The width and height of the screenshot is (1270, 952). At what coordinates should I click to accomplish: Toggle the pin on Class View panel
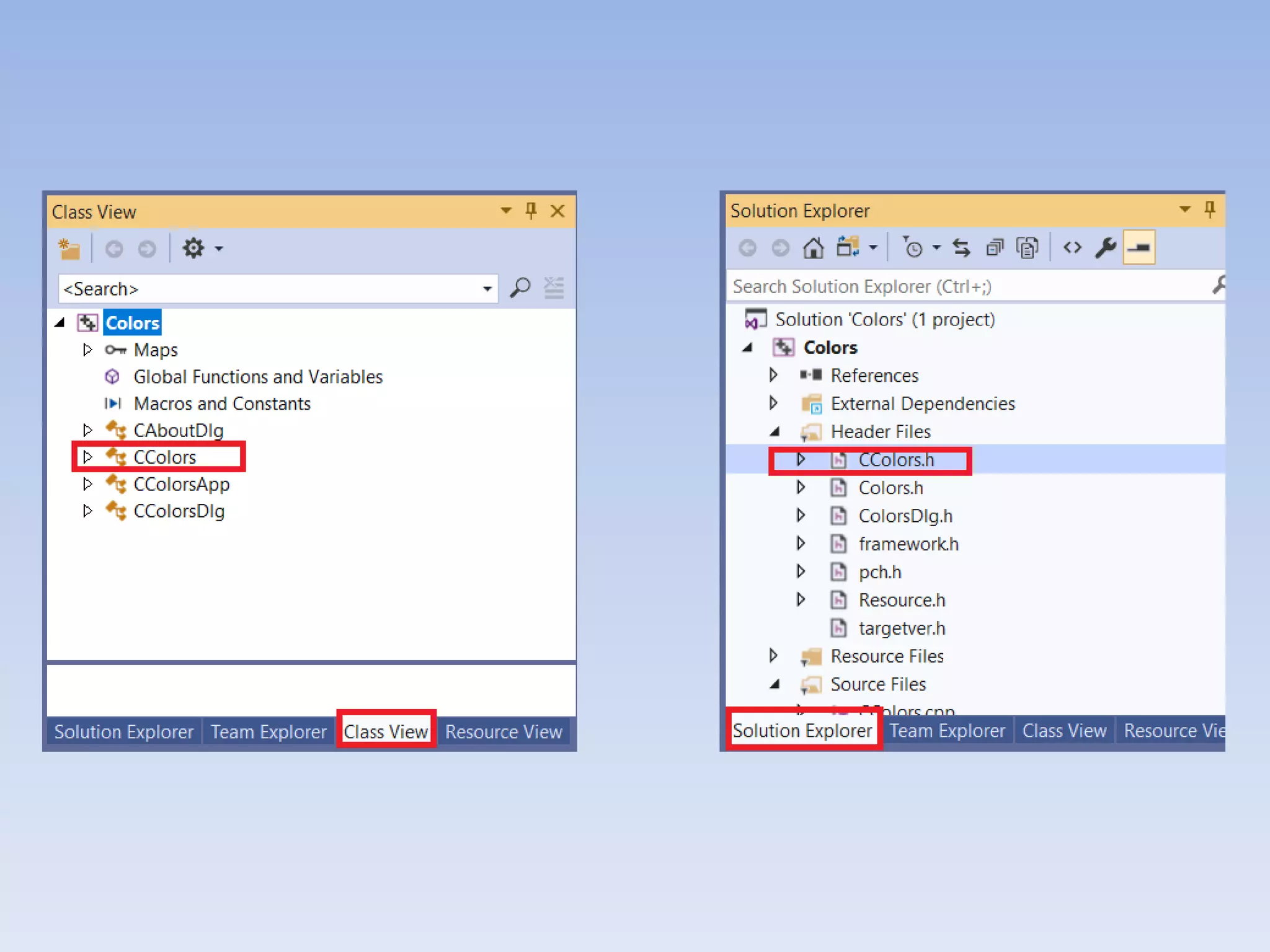tap(531, 211)
